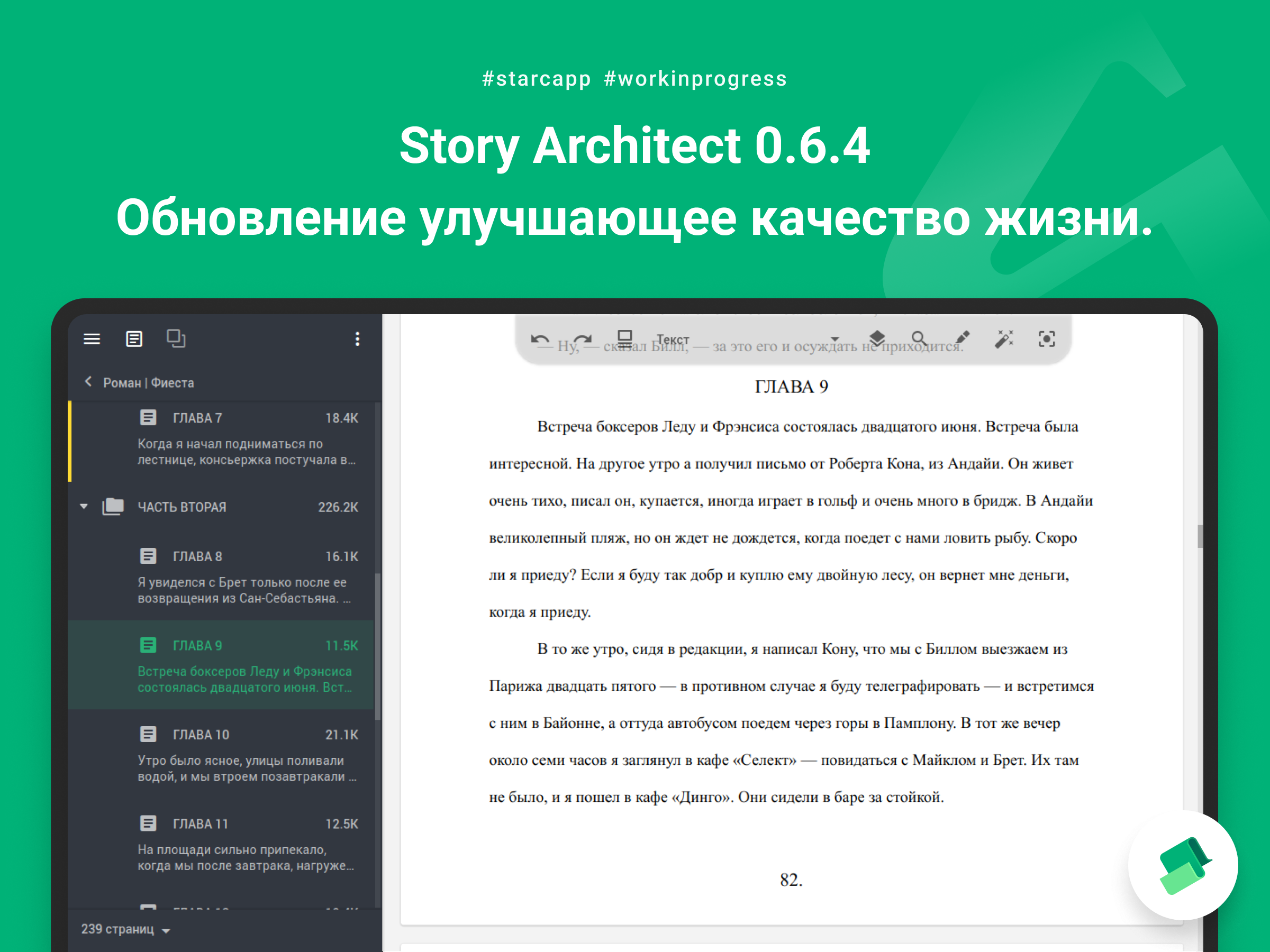Click the page number 82. at bottom
This screenshot has height=952, width=1270.
point(791,880)
